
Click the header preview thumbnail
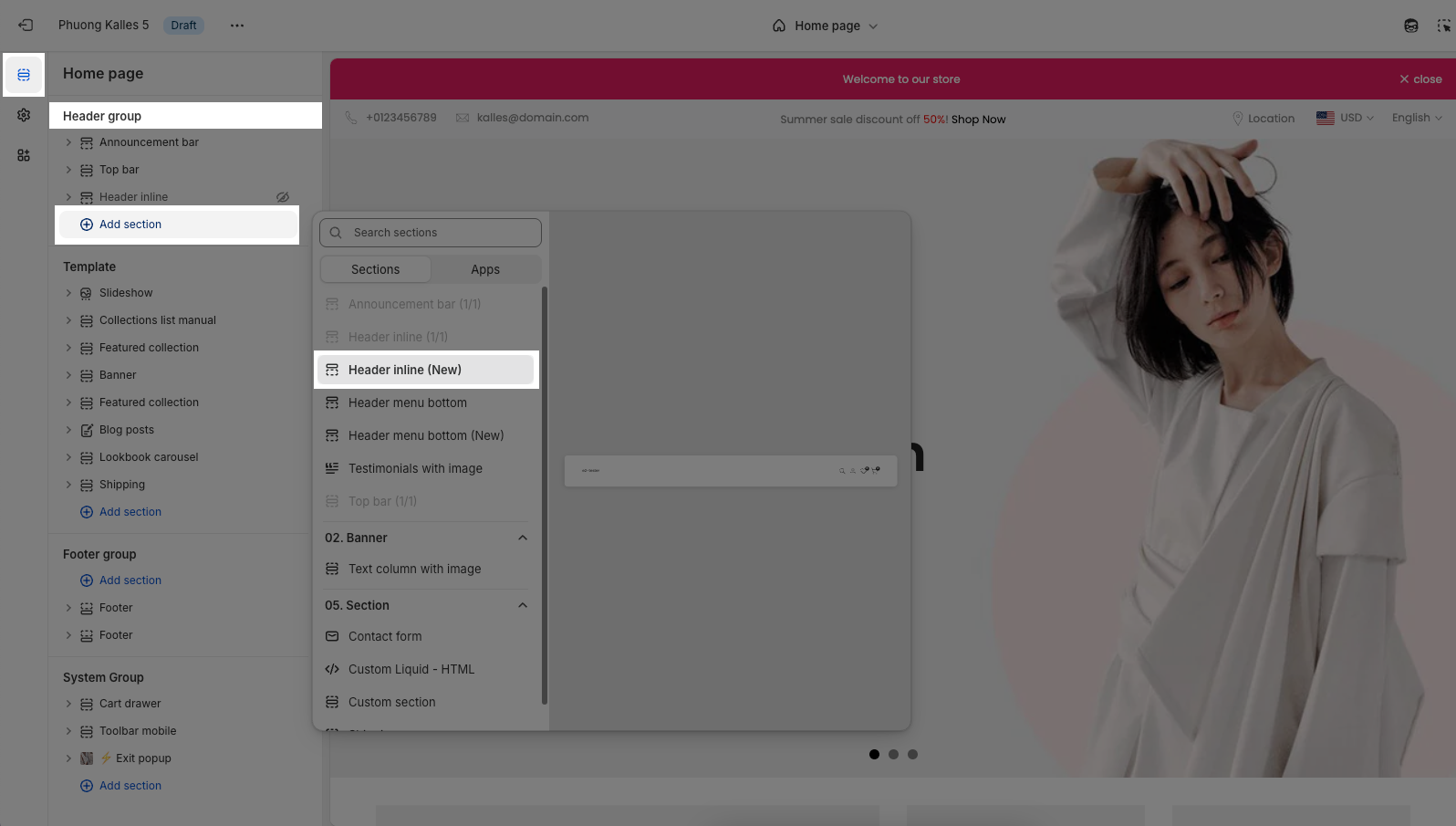tap(730, 471)
